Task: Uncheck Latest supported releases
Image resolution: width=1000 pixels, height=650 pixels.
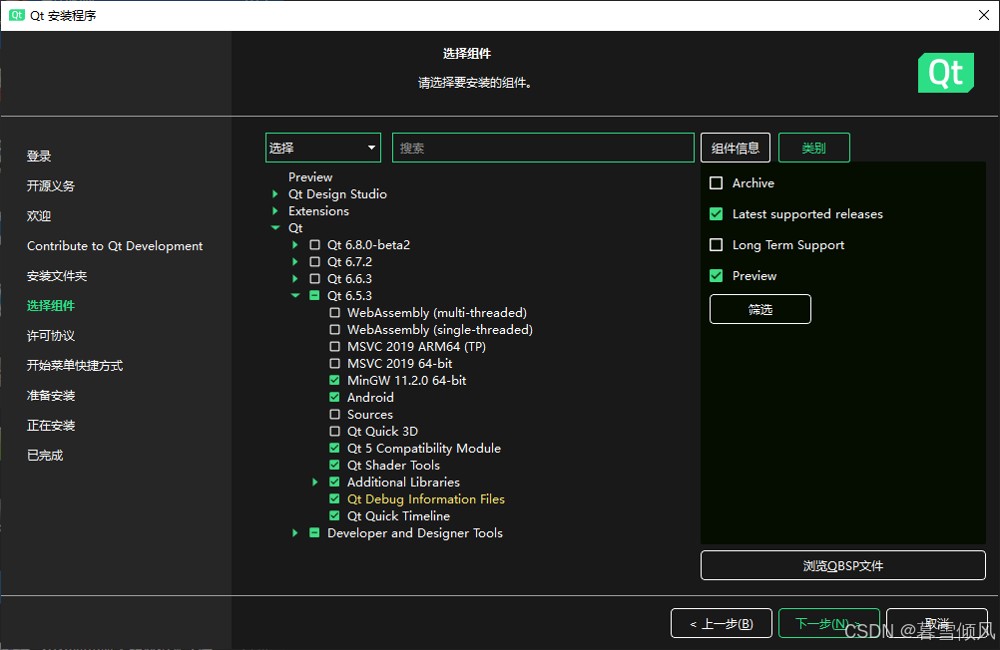Action: tap(716, 214)
